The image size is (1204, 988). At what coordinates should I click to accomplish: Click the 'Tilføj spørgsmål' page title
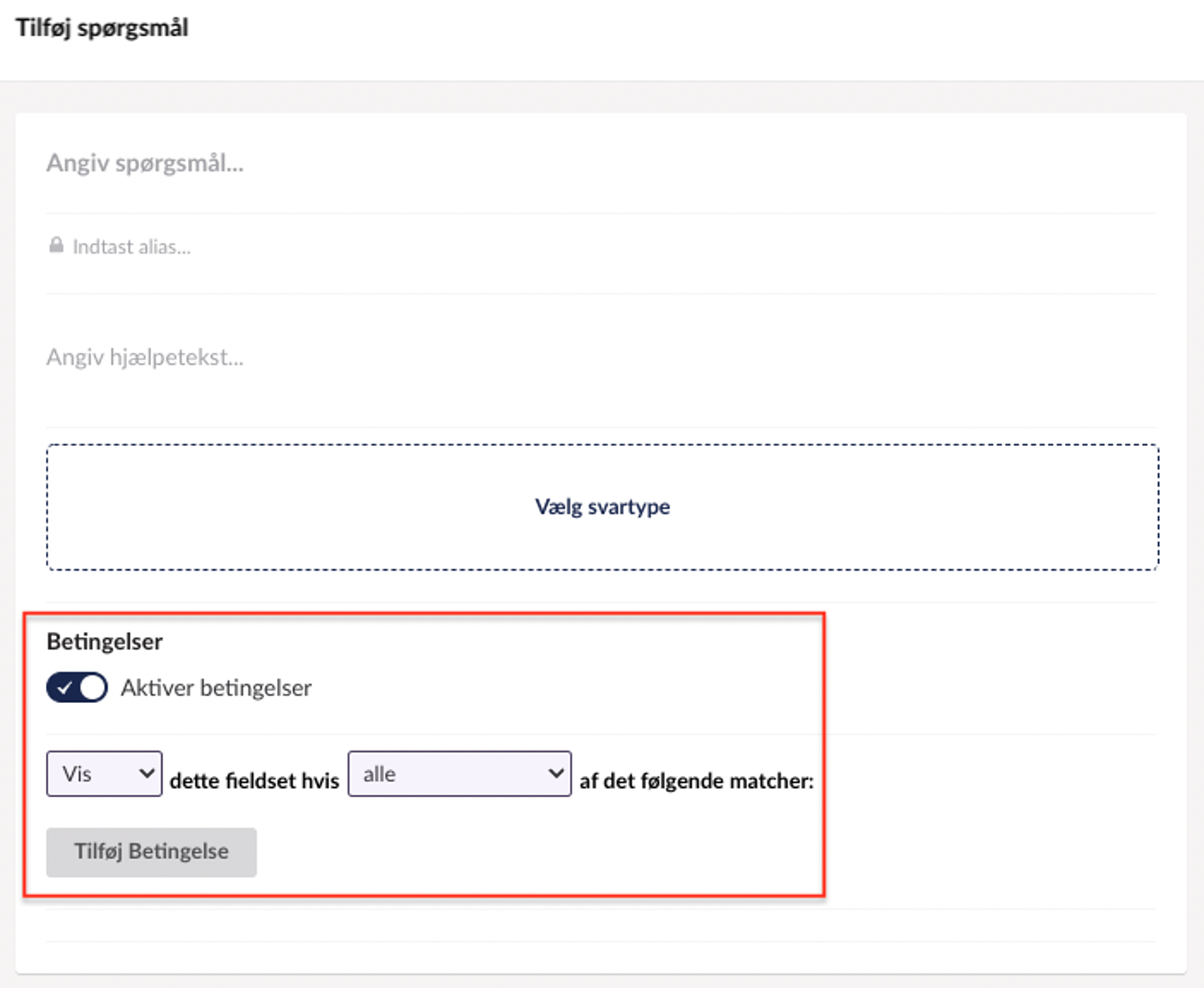point(102,28)
